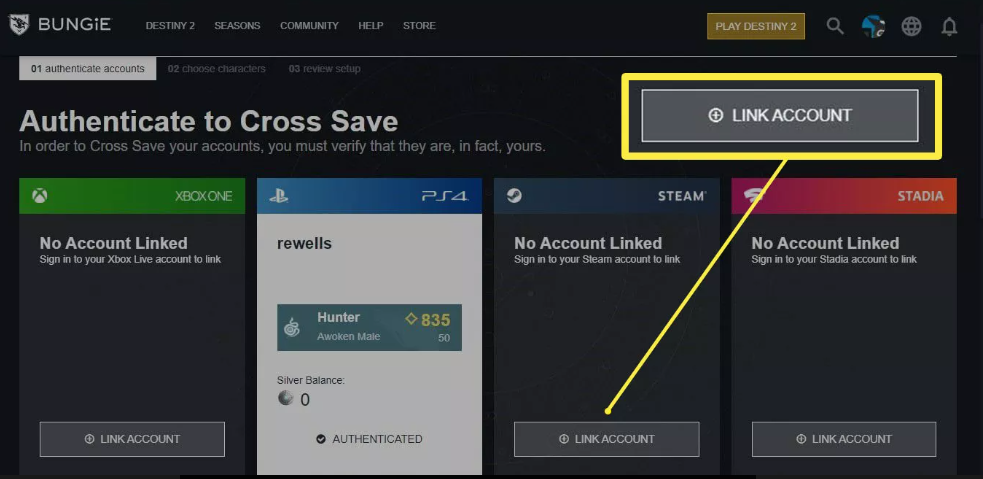Open the Seasons menu
The image size is (983, 479).
click(x=237, y=26)
